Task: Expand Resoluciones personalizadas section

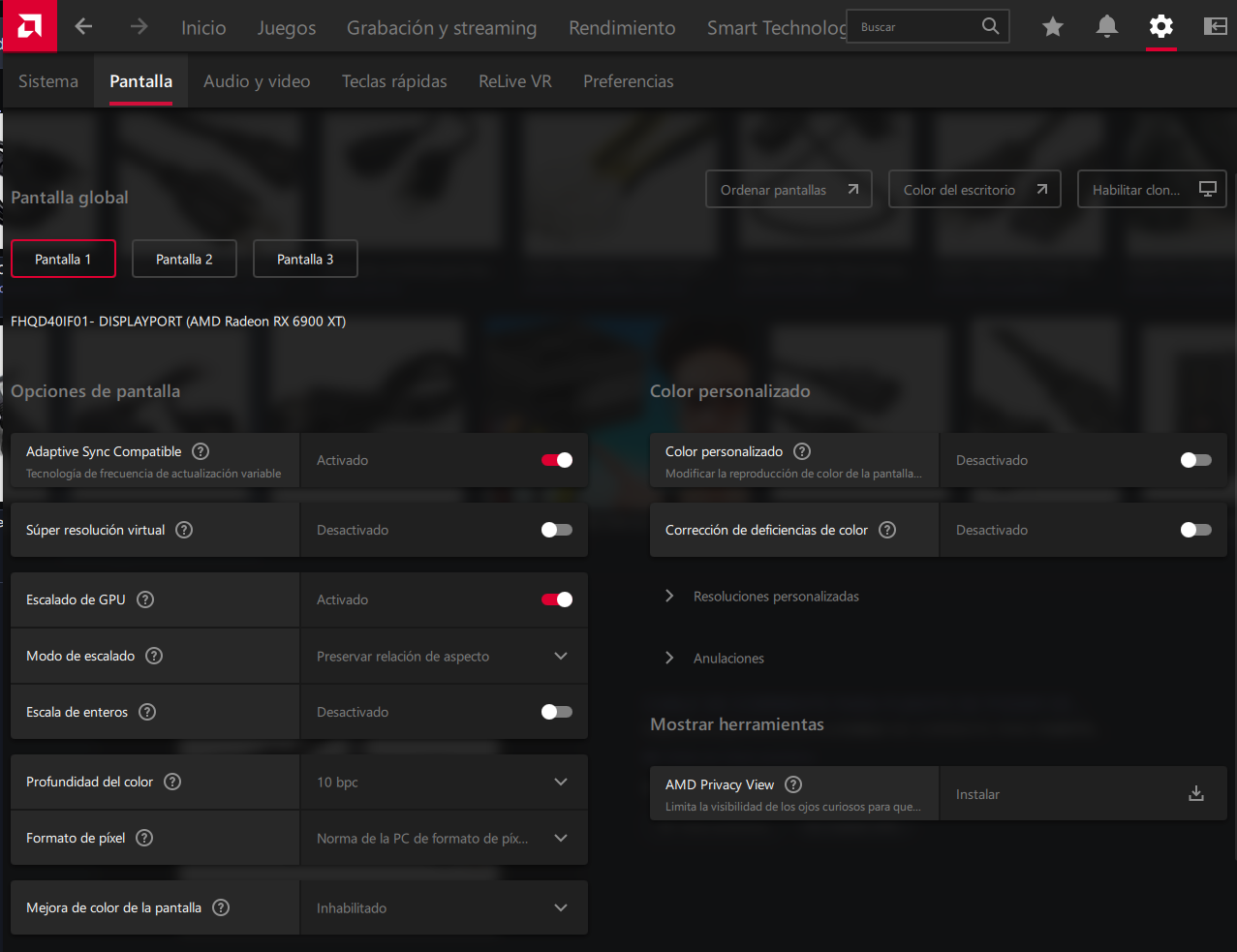Action: [763, 597]
